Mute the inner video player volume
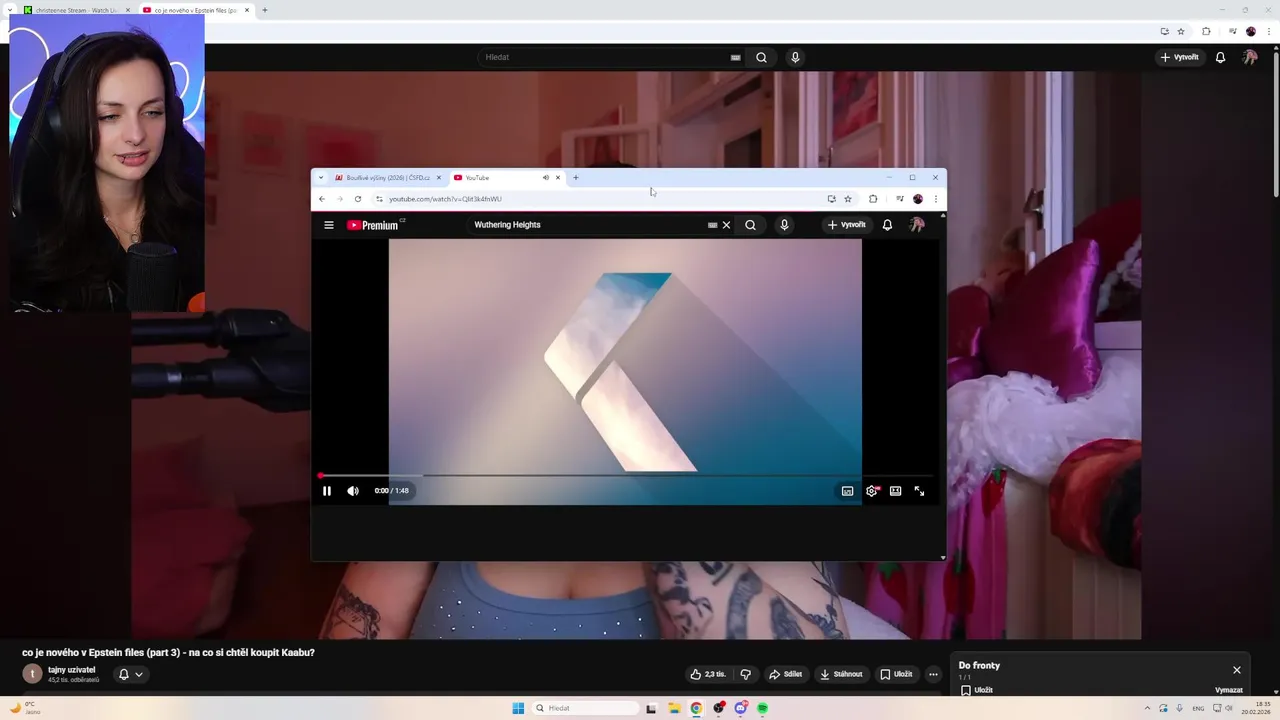1280x720 pixels. click(353, 491)
